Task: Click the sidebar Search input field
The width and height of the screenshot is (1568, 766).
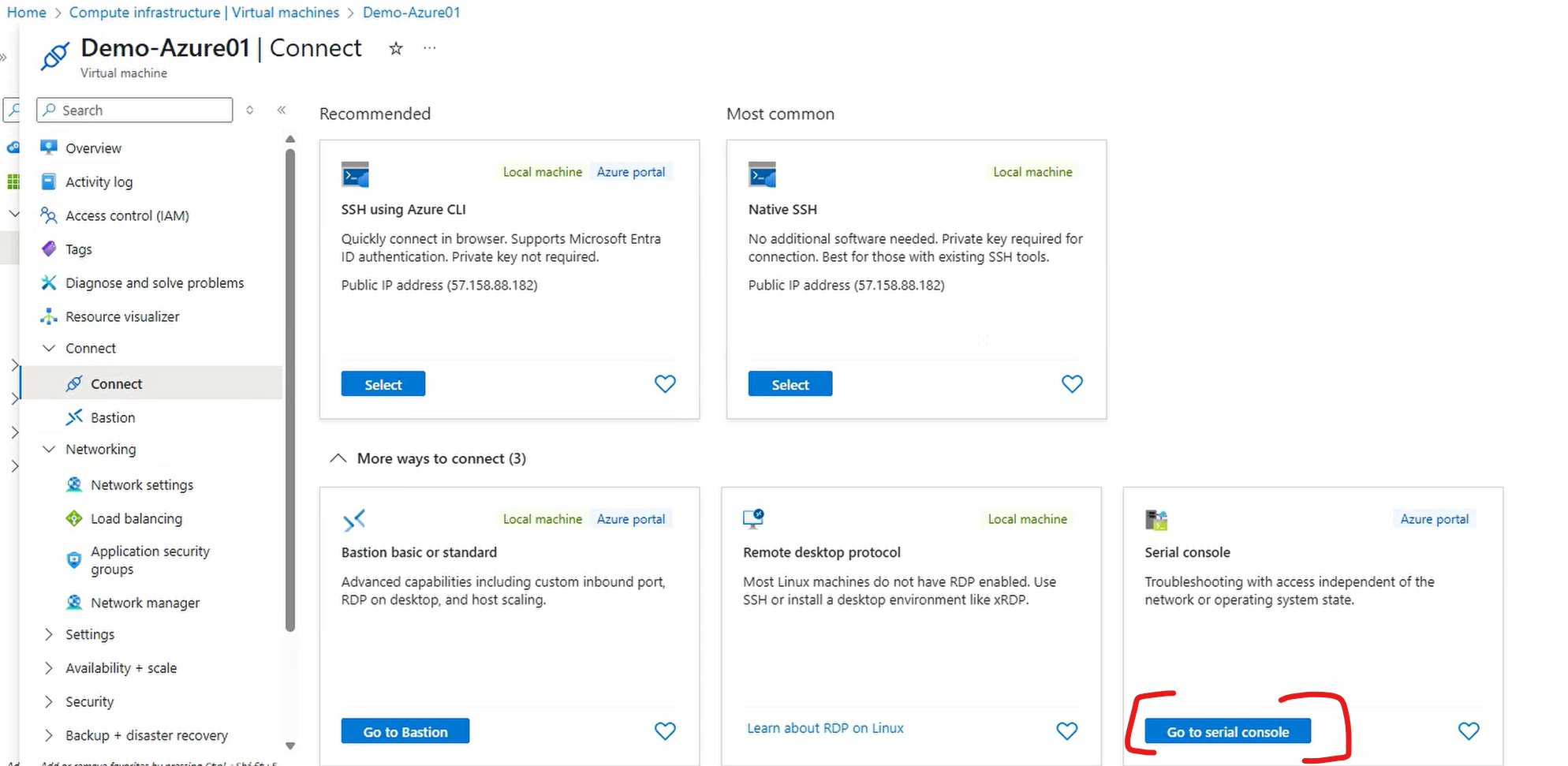Action: [x=135, y=110]
